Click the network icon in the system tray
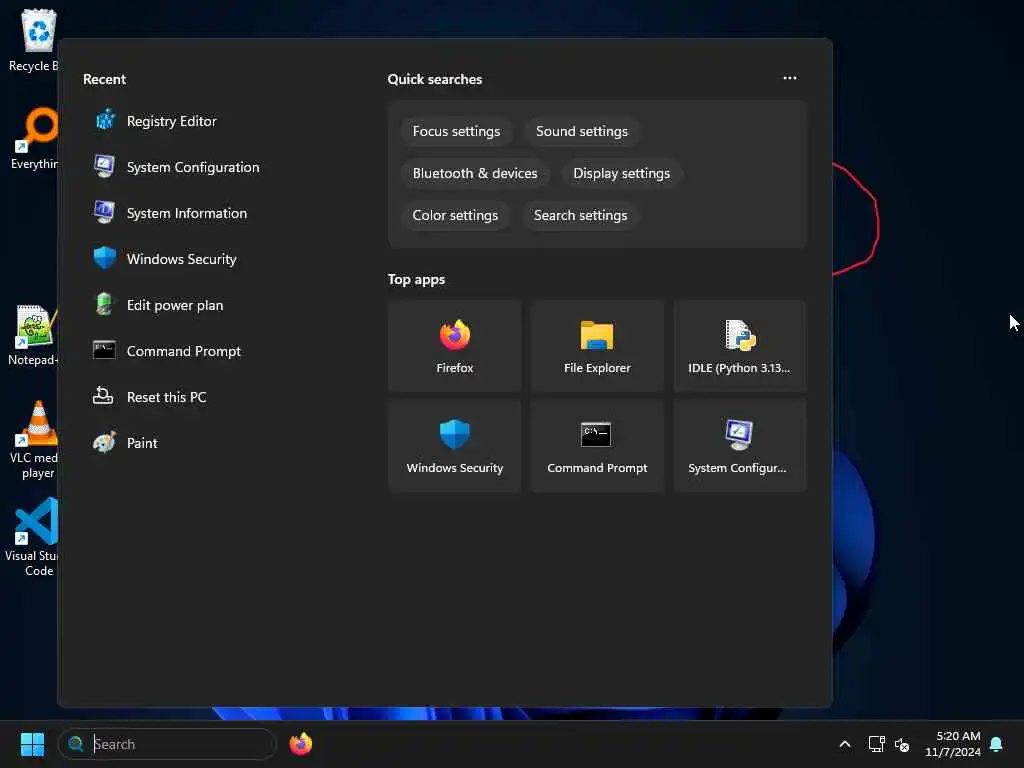This screenshot has width=1024, height=768. click(876, 744)
